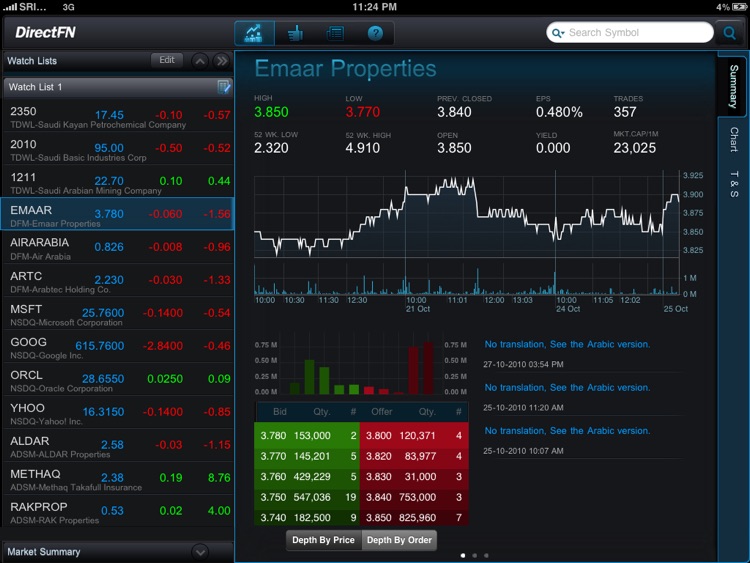Click the offer price 3.800 cell
This screenshot has width=750, height=563.
coord(378,436)
